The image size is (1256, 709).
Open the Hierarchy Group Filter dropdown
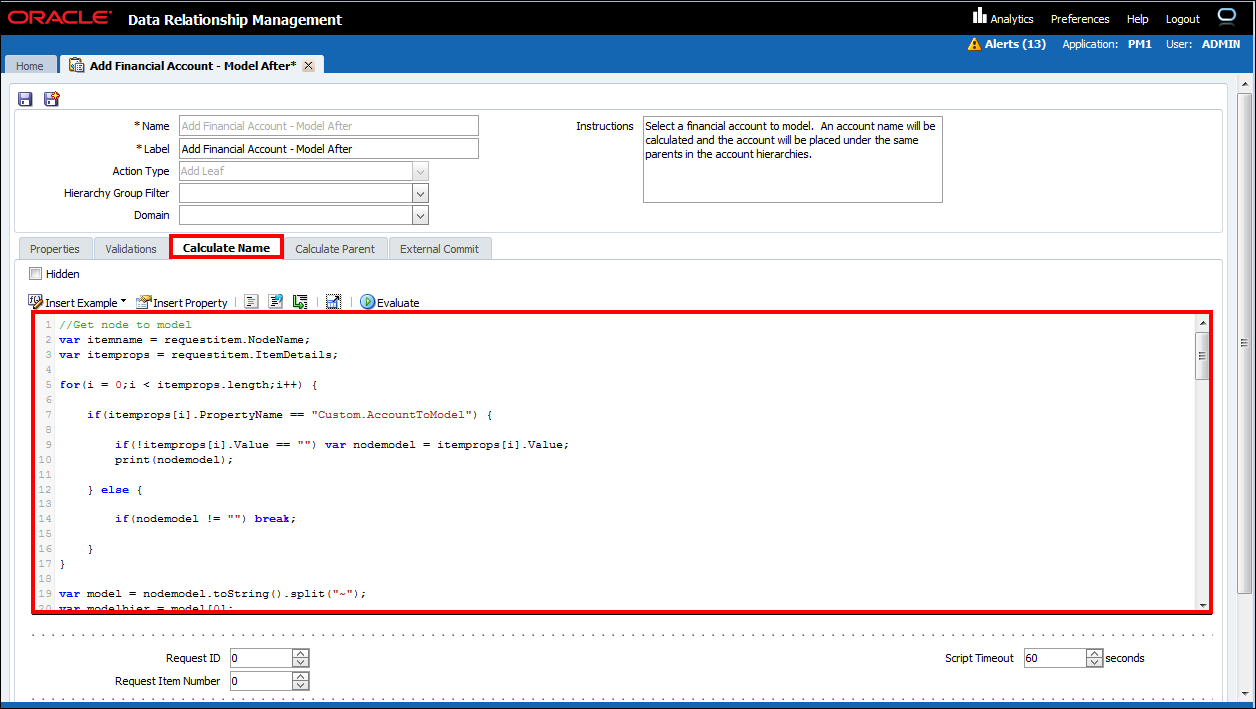[420, 193]
